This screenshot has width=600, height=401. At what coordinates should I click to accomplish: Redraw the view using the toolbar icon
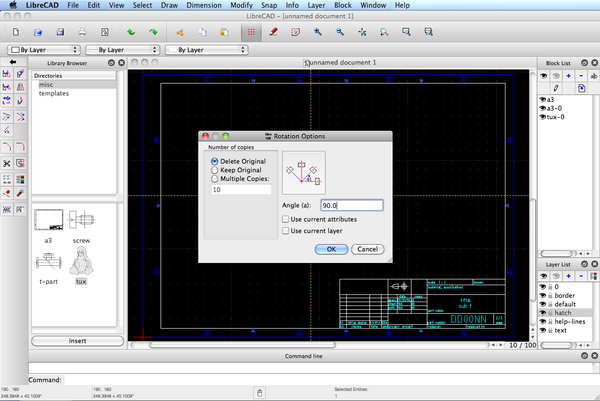(x=295, y=32)
